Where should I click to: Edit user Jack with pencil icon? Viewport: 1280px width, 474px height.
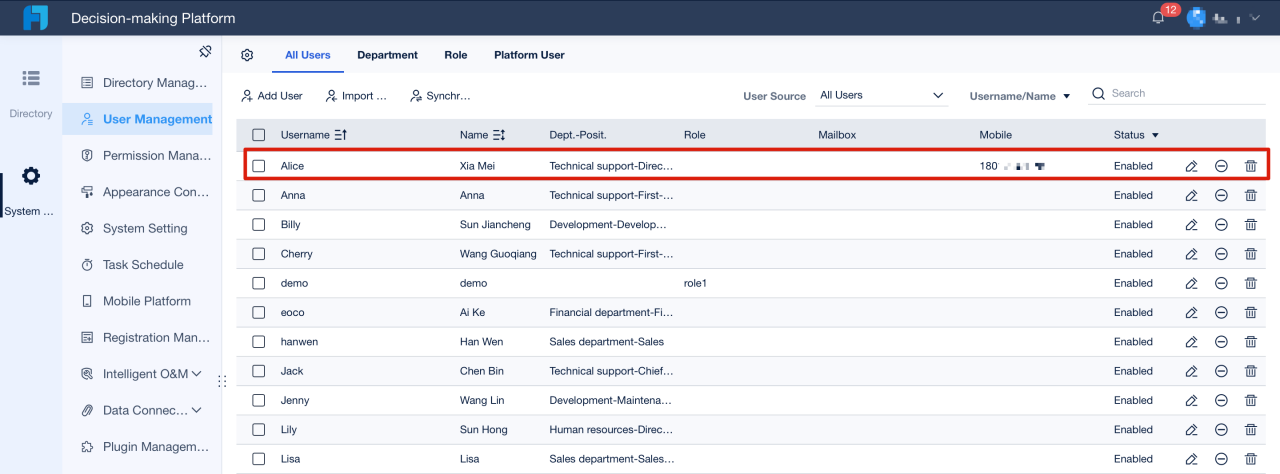1191,371
